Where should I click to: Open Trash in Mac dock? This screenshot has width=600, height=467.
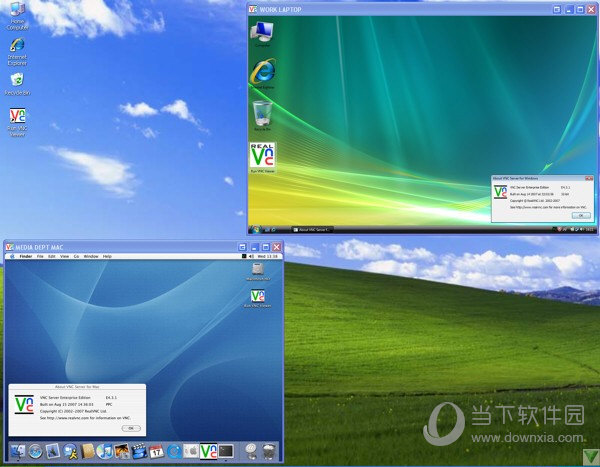[x=269, y=452]
